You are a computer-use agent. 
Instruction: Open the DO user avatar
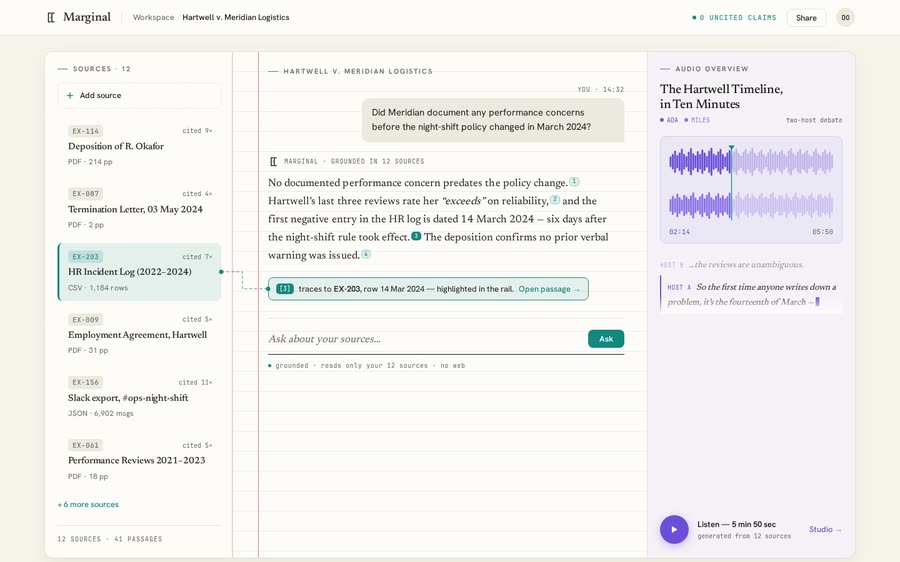(845, 18)
